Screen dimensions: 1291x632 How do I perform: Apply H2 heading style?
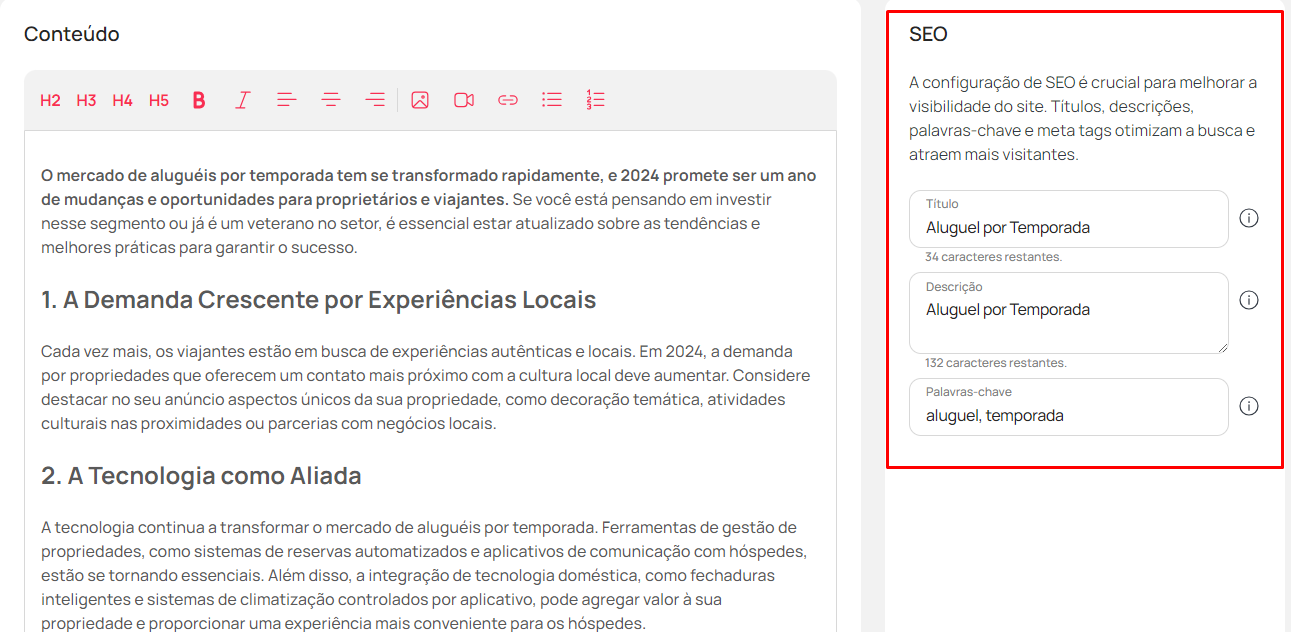pos(50,100)
